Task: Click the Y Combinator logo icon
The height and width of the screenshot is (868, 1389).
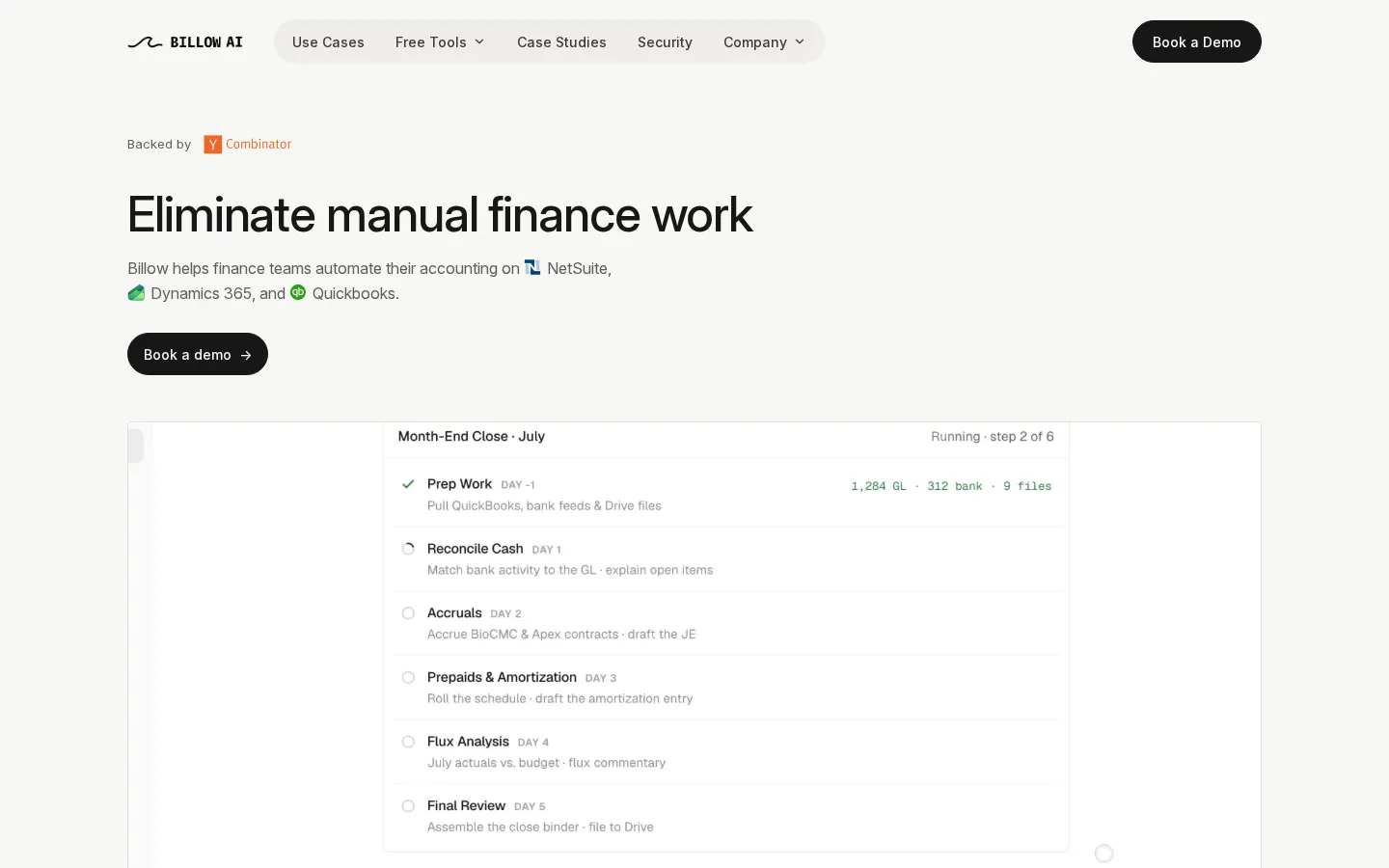Action: (x=213, y=145)
